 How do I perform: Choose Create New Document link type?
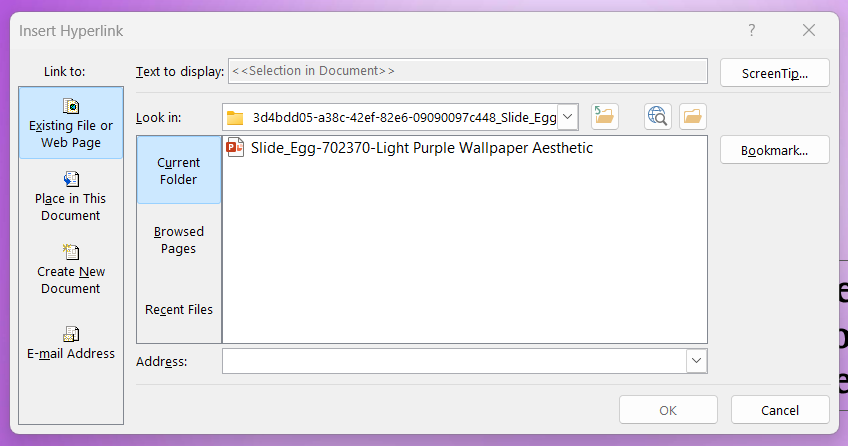pos(71,269)
